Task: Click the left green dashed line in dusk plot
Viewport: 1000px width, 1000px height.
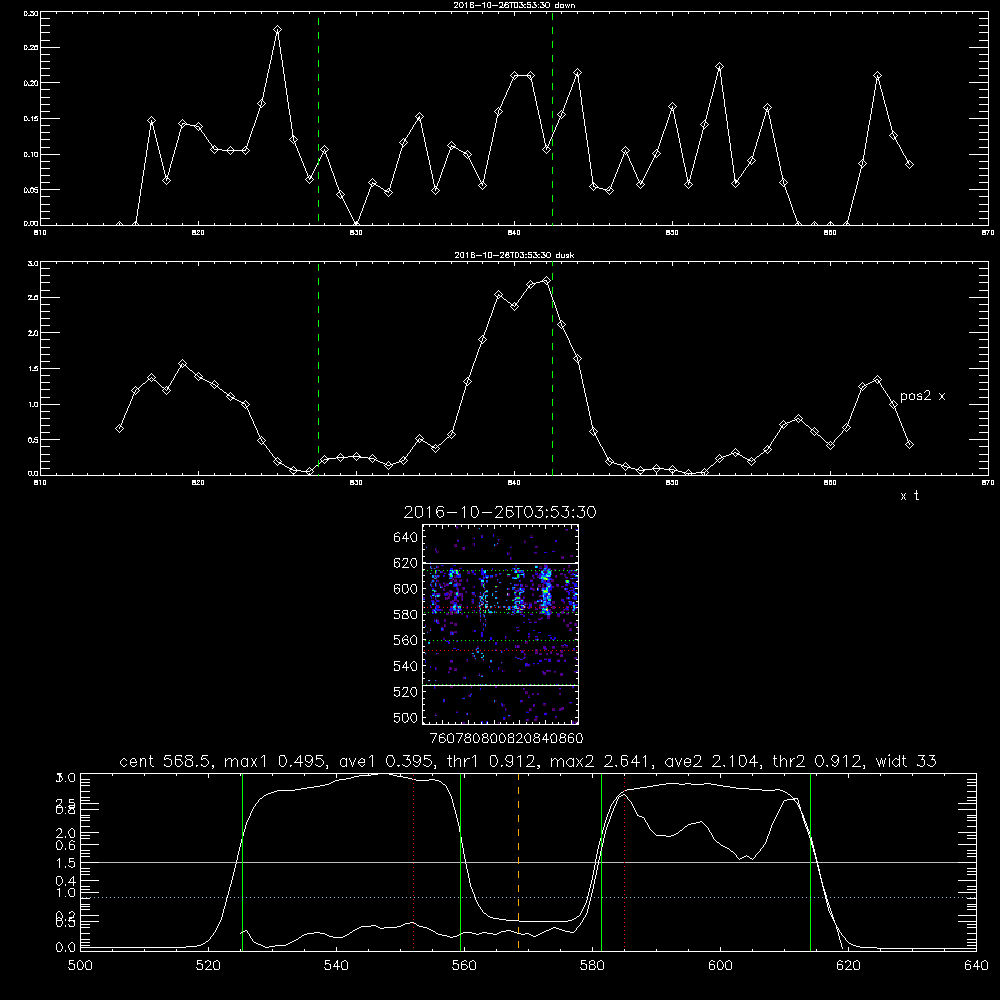Action: point(318,369)
